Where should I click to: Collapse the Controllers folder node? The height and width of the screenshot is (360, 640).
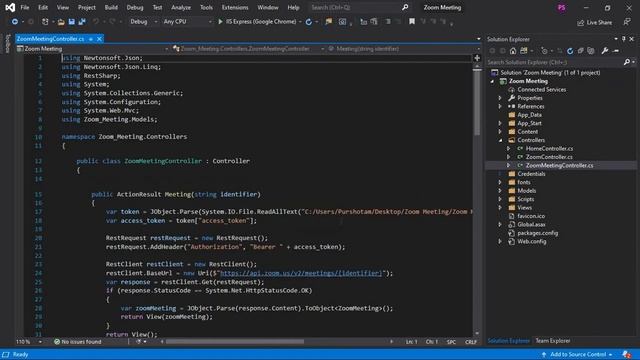(500, 140)
